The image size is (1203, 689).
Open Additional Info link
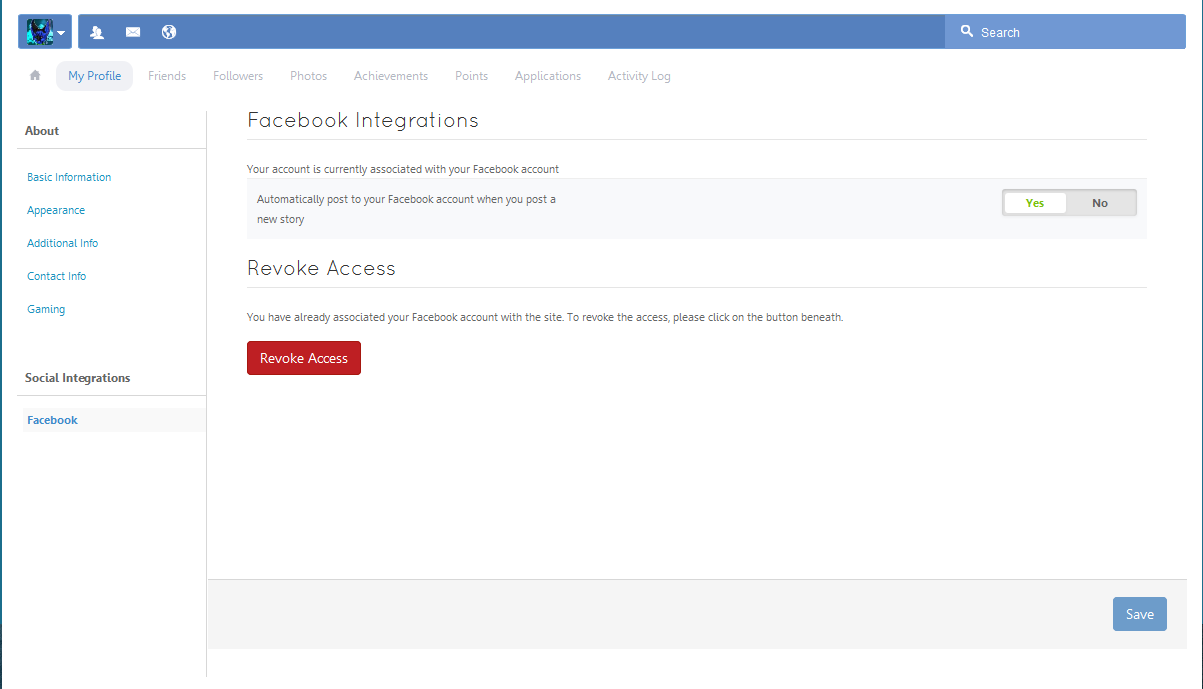(x=62, y=243)
